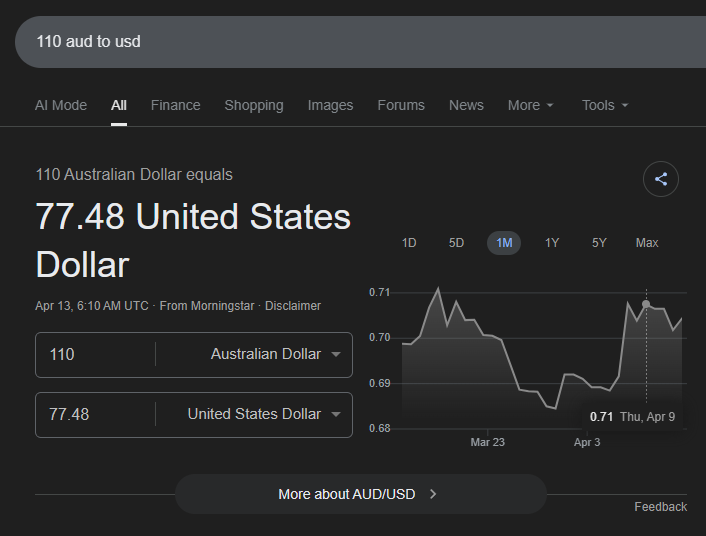Open the Tools dropdown

[605, 105]
